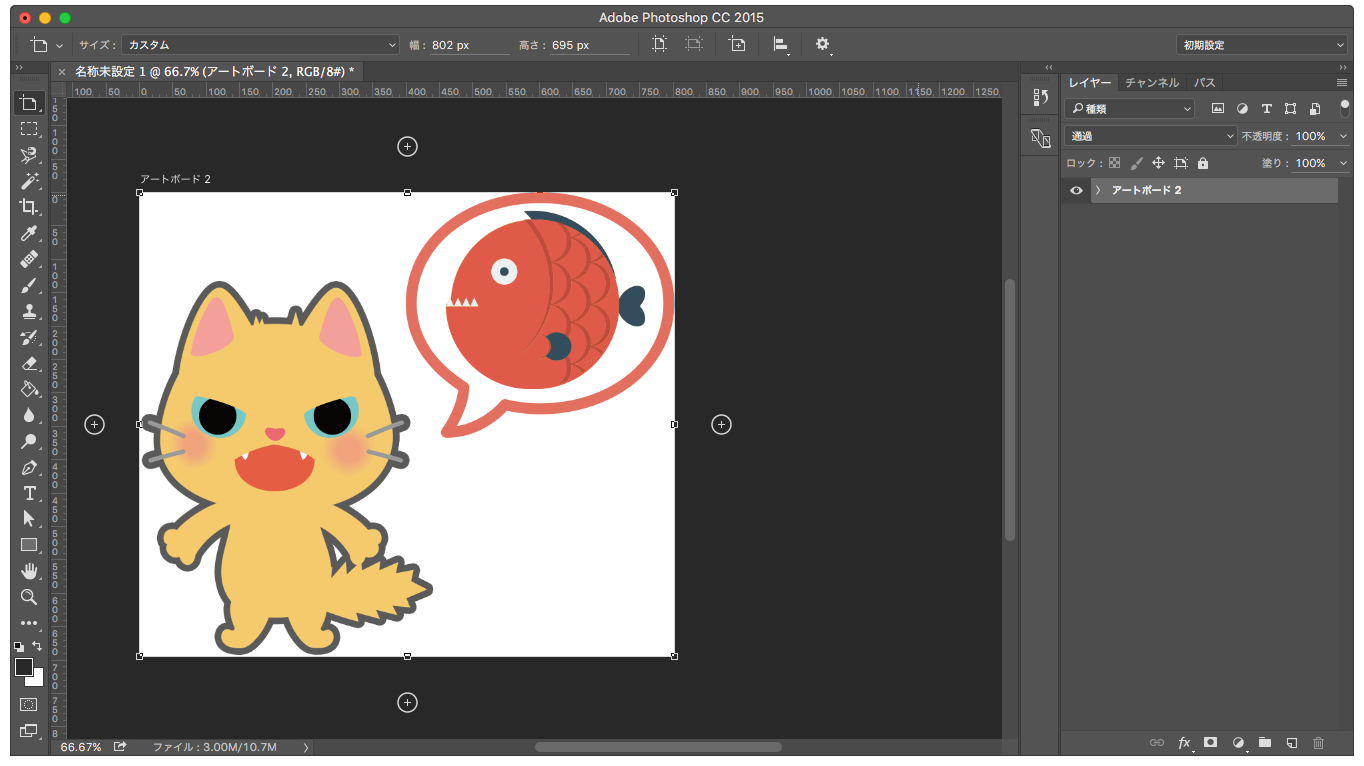Toggle the lock all layer icon
Image resolution: width=1364 pixels, height=766 pixels.
[x=1203, y=163]
